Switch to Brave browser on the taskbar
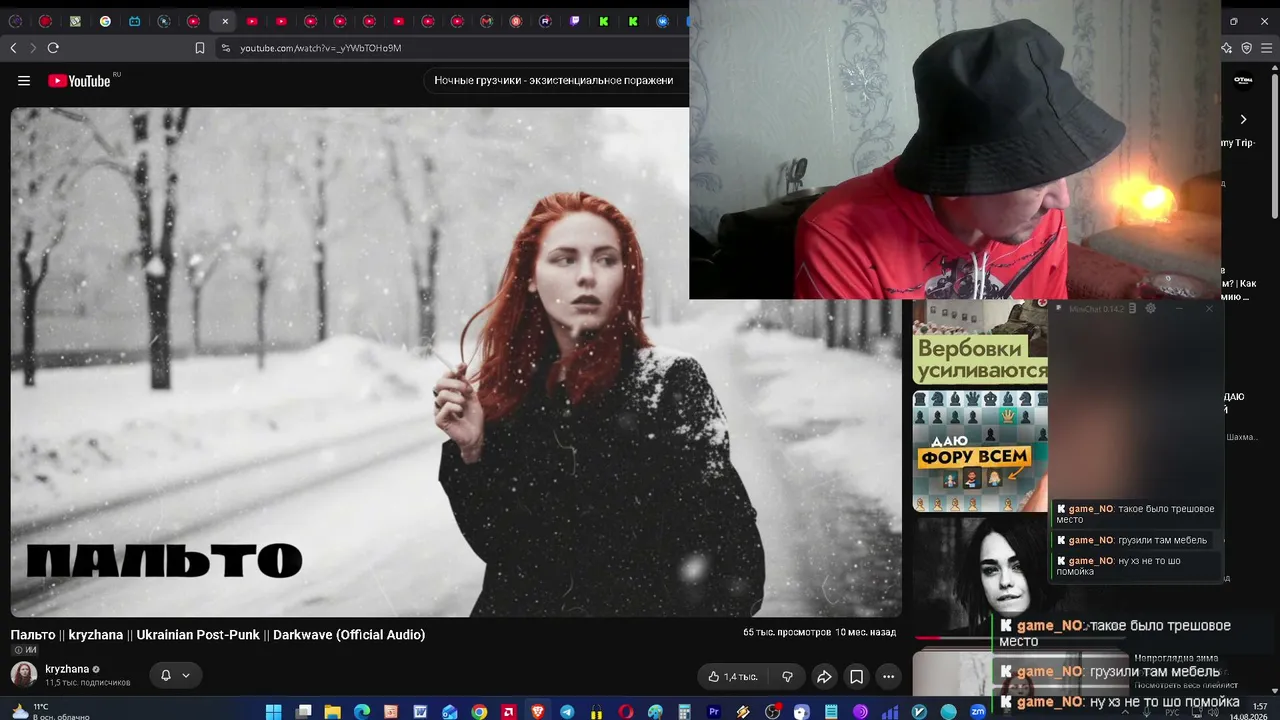Viewport: 1280px width, 720px height. 538,711
